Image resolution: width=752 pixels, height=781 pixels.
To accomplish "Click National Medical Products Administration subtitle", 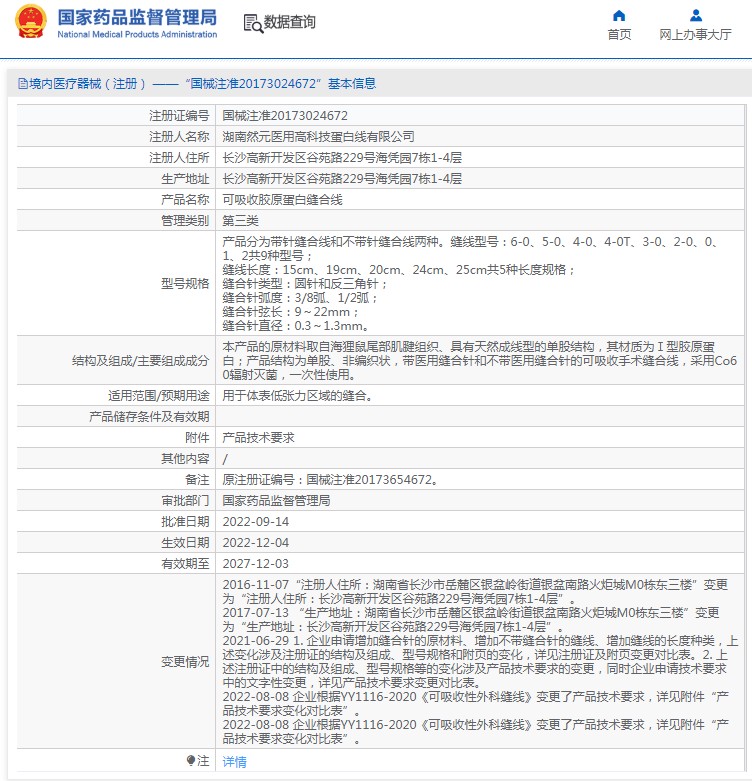I will (137, 34).
